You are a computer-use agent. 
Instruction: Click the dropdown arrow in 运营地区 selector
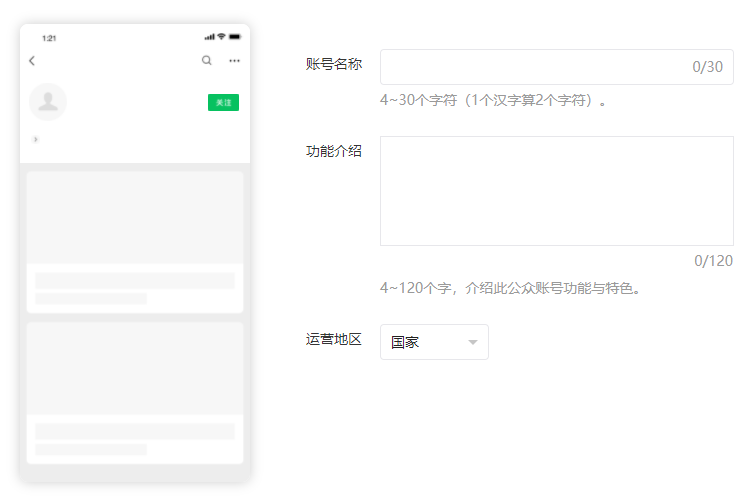click(473, 343)
